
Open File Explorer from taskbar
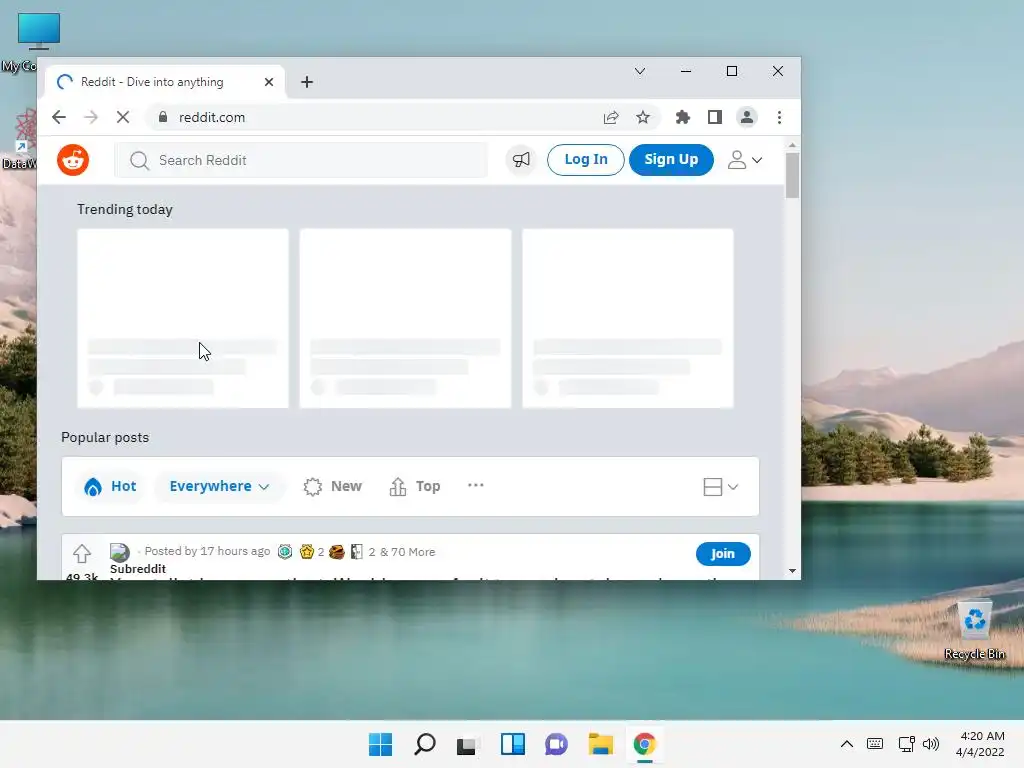(600, 744)
